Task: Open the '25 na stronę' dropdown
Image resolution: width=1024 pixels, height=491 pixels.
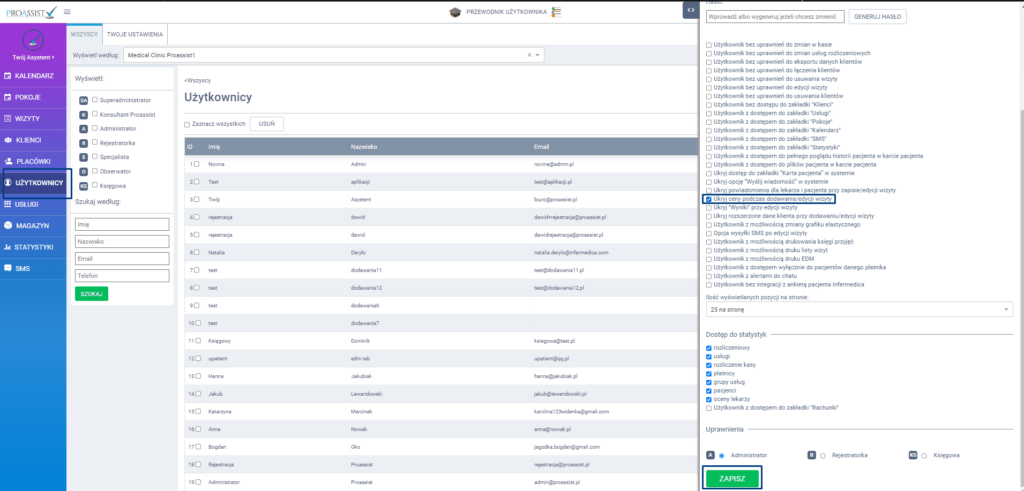Action: (859, 310)
